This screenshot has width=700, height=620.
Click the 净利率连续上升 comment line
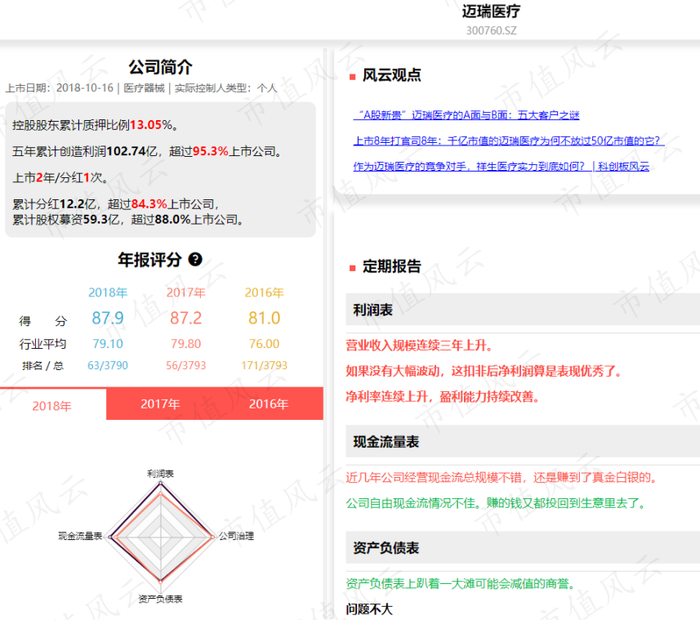(442, 396)
